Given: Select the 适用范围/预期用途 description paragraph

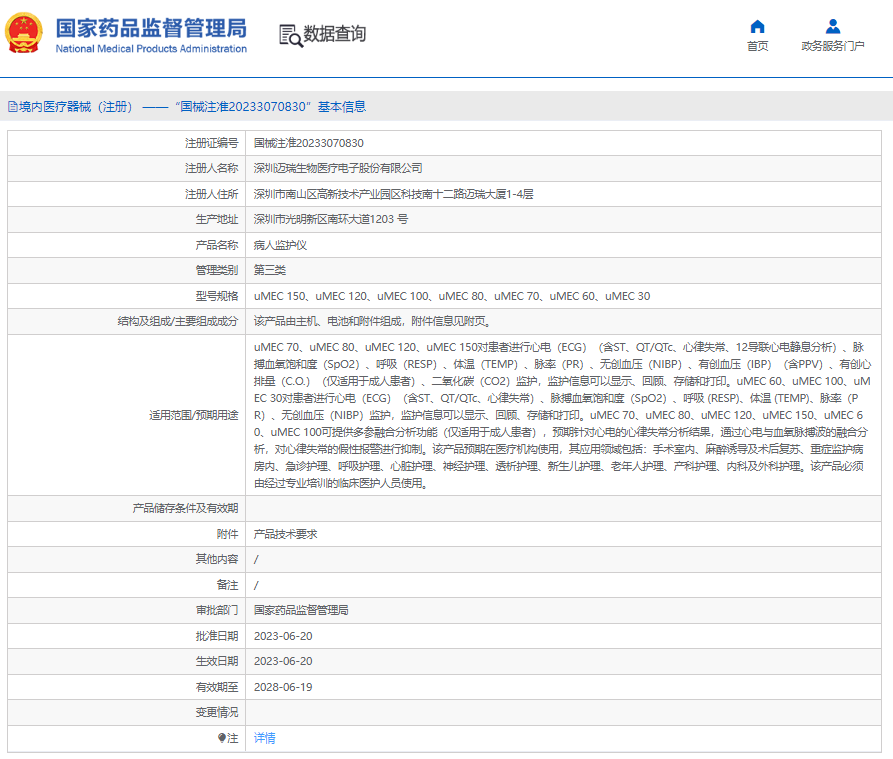Looking at the screenshot, I should [562, 415].
